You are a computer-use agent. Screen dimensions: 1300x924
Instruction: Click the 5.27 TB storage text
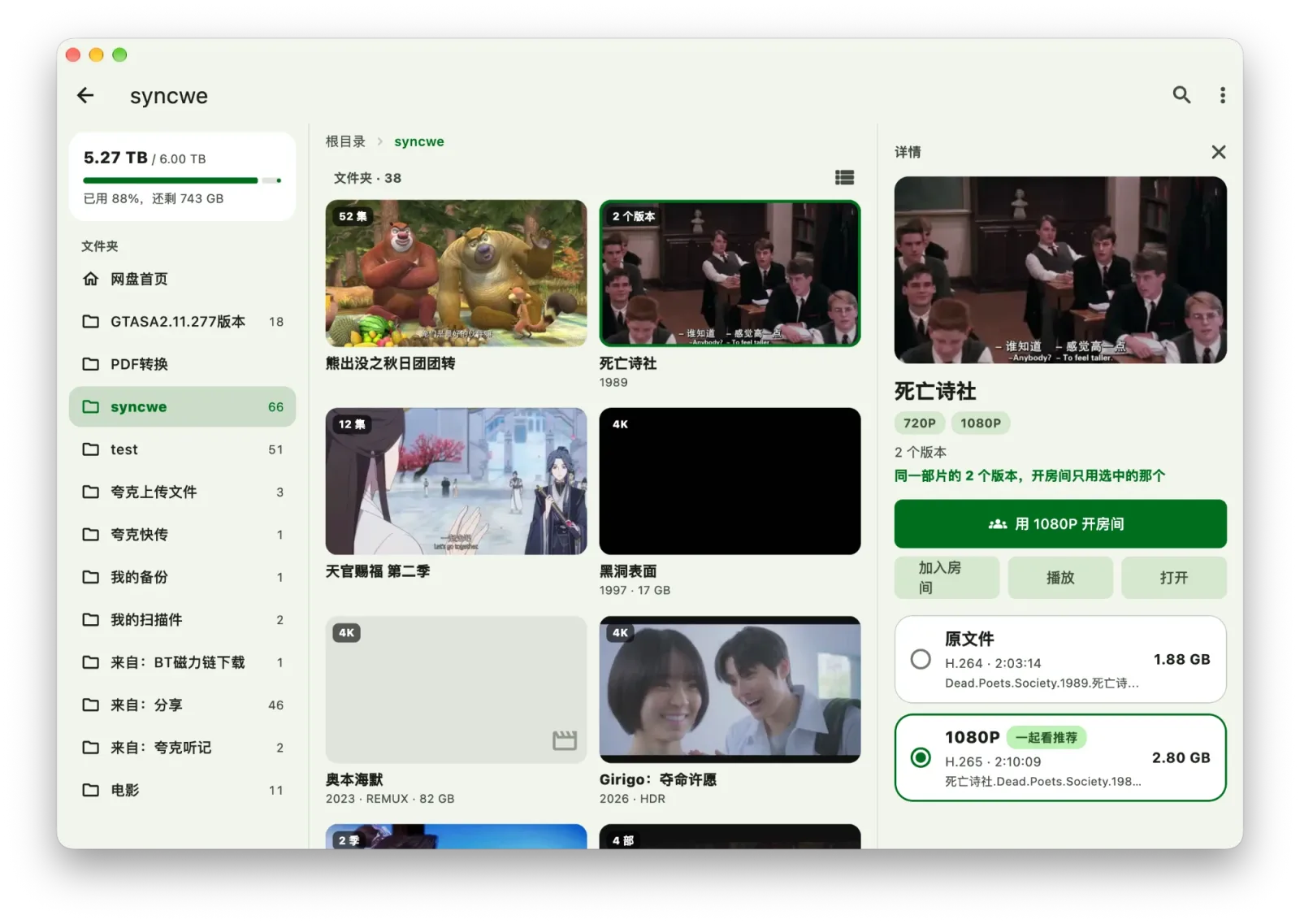pyautogui.click(x=115, y=158)
